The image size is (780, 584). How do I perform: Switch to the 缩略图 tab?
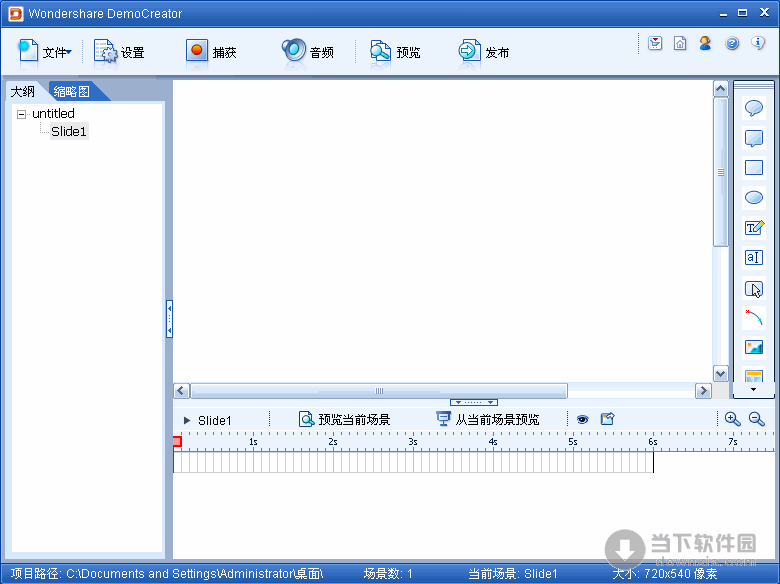(x=72, y=92)
